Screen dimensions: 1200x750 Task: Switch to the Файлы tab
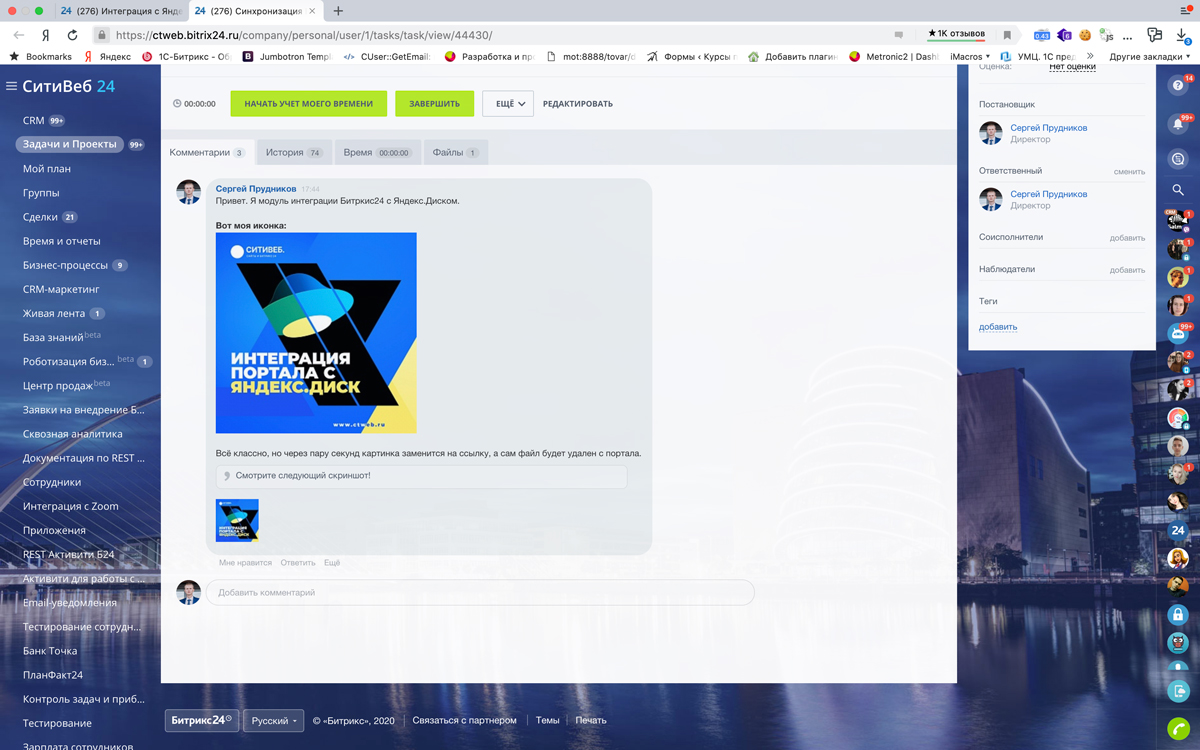455,153
